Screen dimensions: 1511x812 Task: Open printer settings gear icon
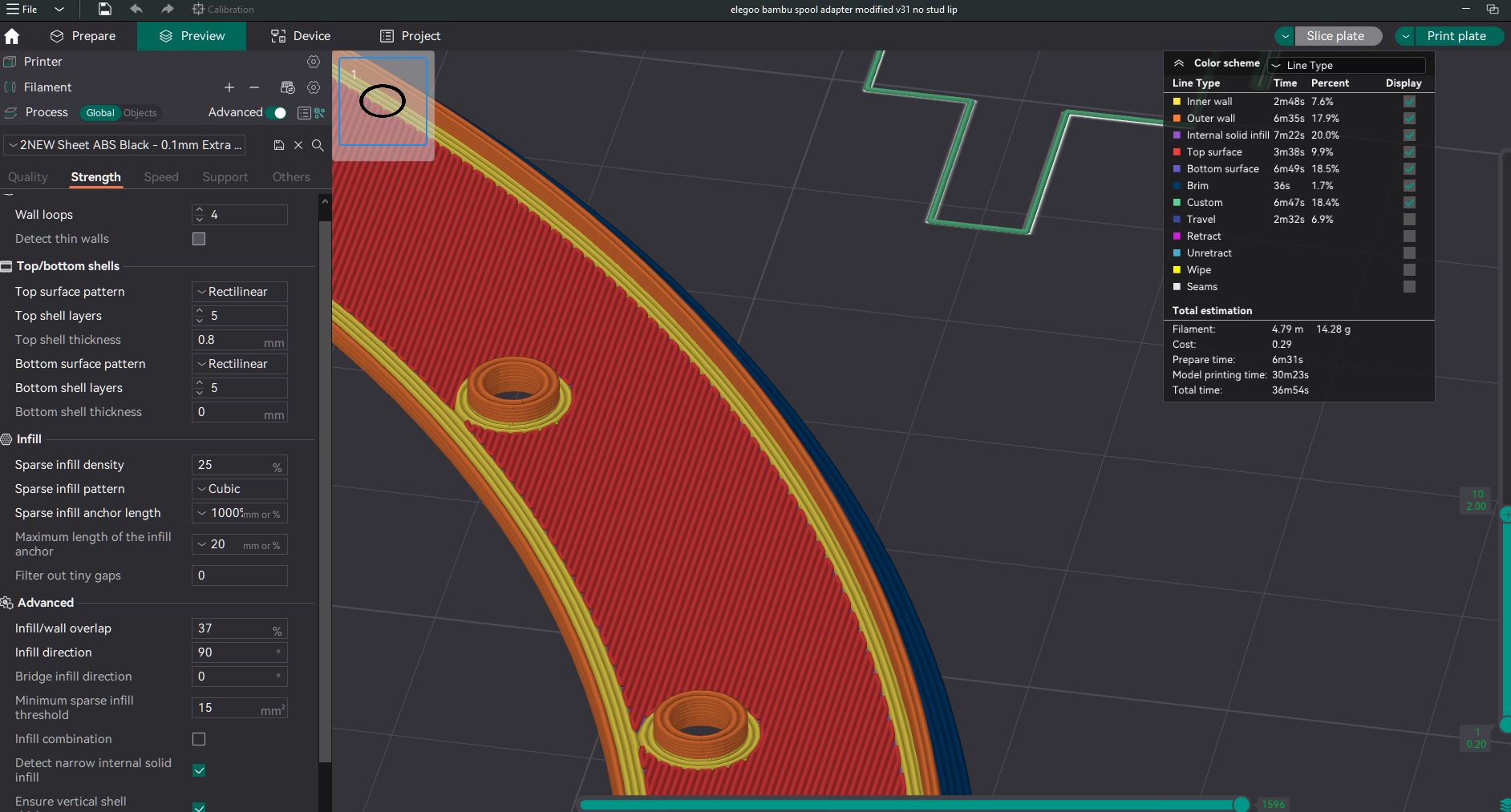pos(314,62)
